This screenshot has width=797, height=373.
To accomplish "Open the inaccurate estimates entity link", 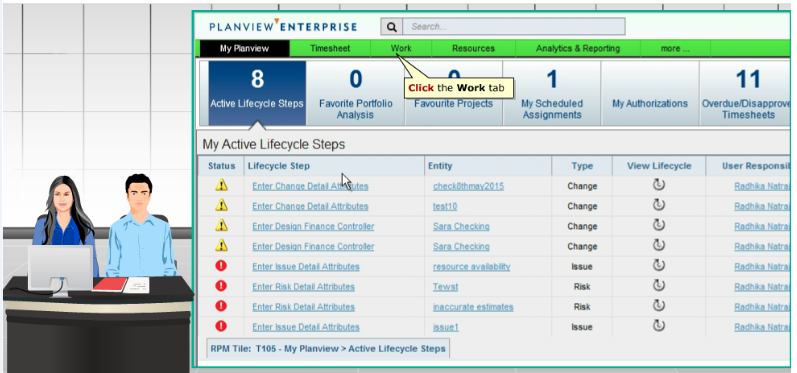I will point(473,307).
